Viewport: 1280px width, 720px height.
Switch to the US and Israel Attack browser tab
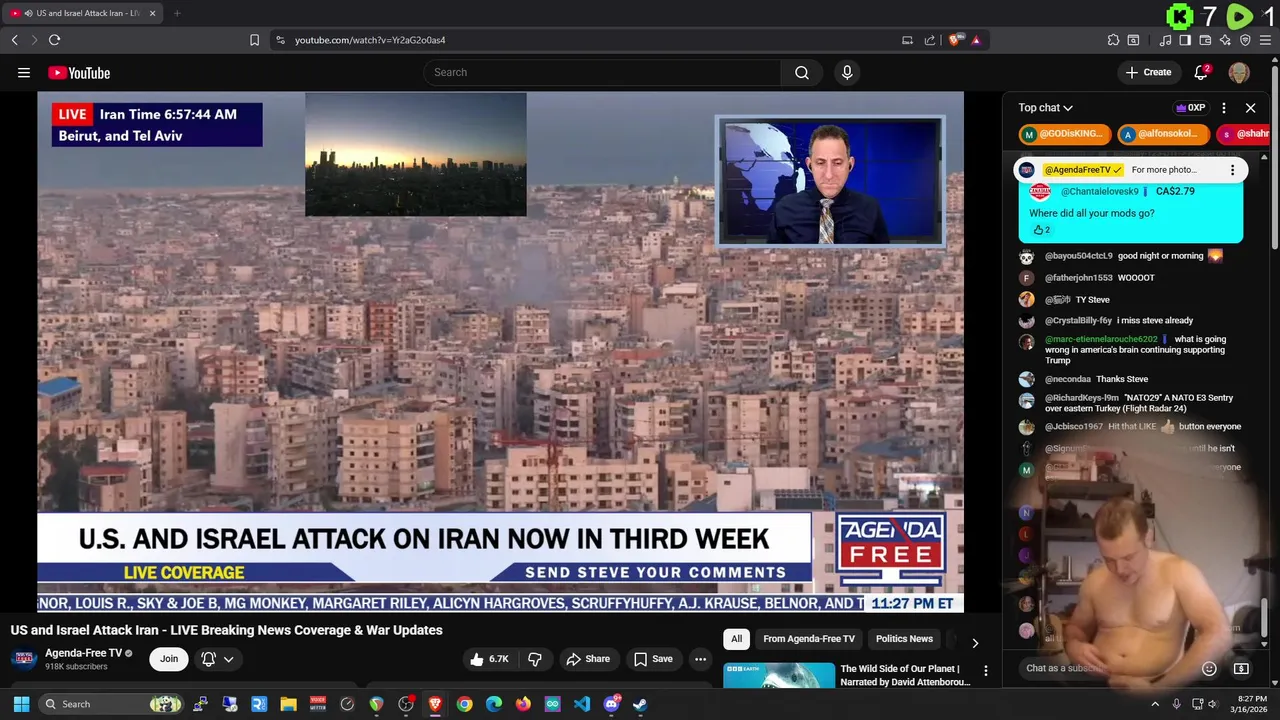pyautogui.click(x=82, y=13)
